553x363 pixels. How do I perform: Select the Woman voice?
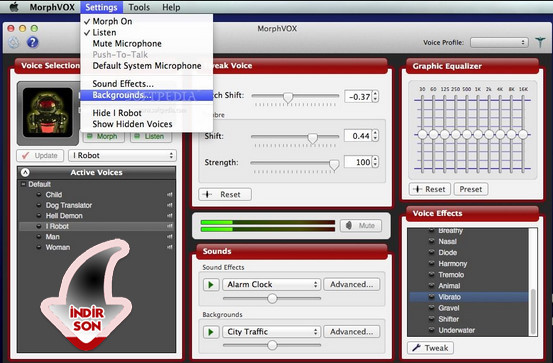click(57, 247)
